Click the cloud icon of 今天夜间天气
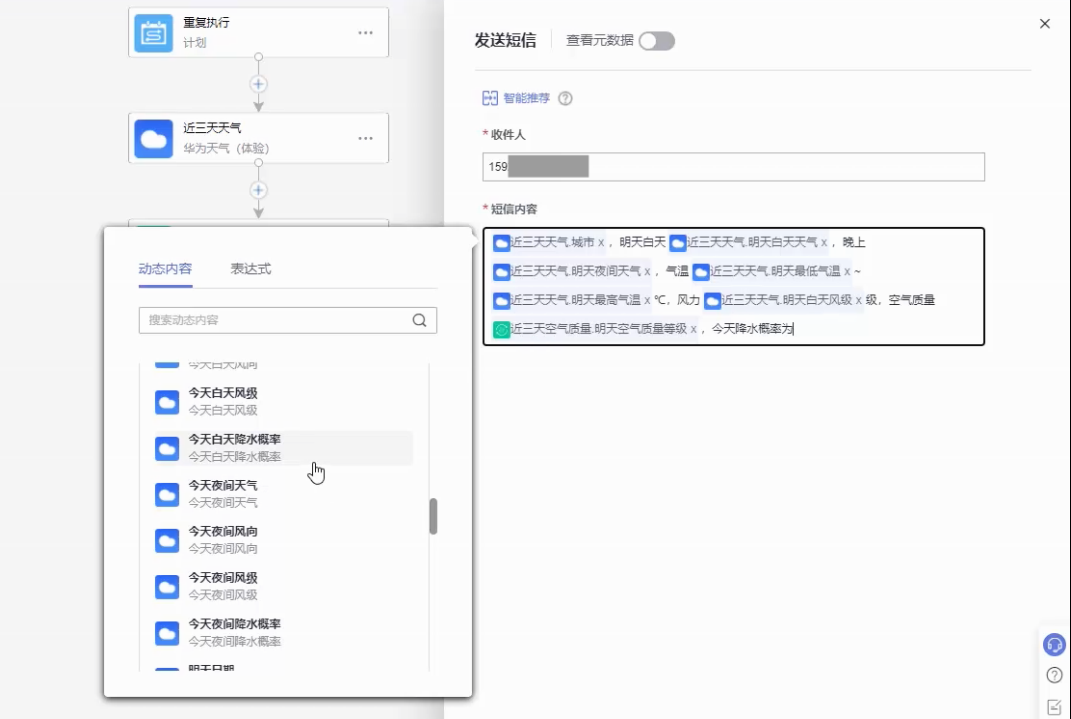 coord(167,494)
